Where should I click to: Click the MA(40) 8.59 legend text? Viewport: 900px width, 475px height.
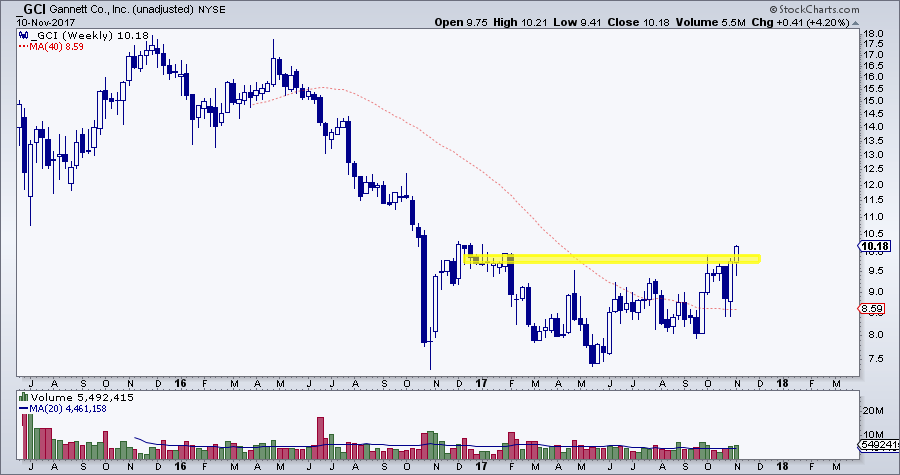pos(57,46)
